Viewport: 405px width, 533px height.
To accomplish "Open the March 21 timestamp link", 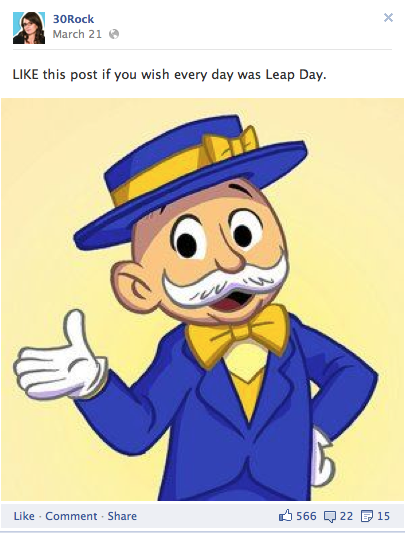I will [x=77, y=34].
